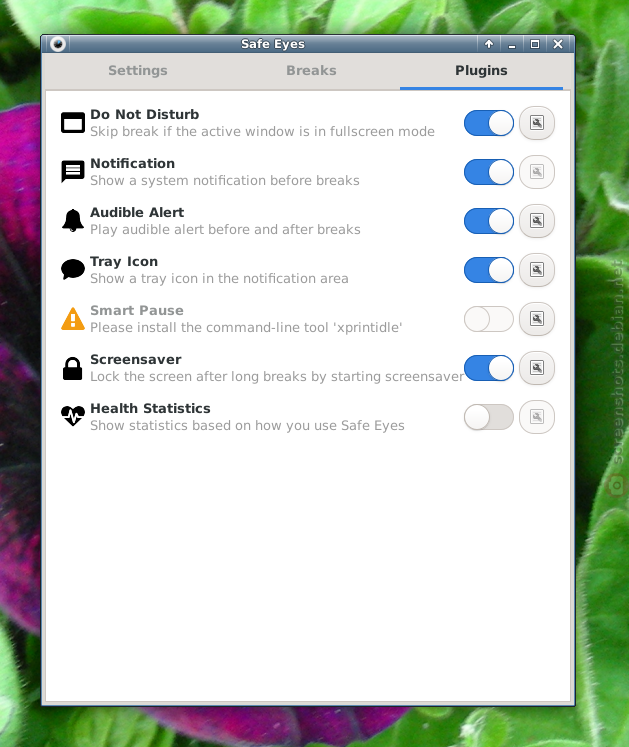This screenshot has width=629, height=747.
Task: Click the 'Notification' plugin title
Action: tap(132, 163)
